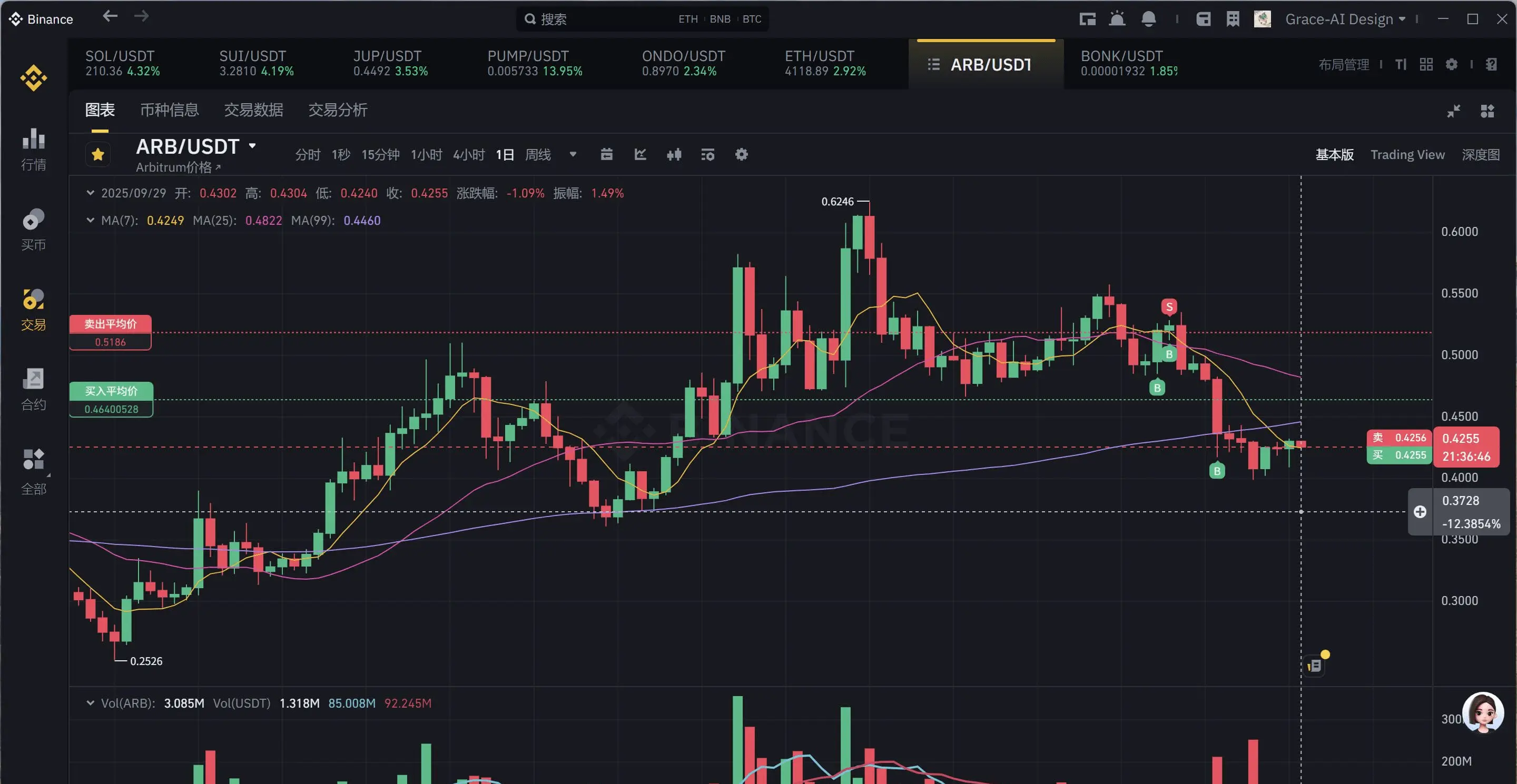Switch to JUP/USDT tab

pos(390,63)
